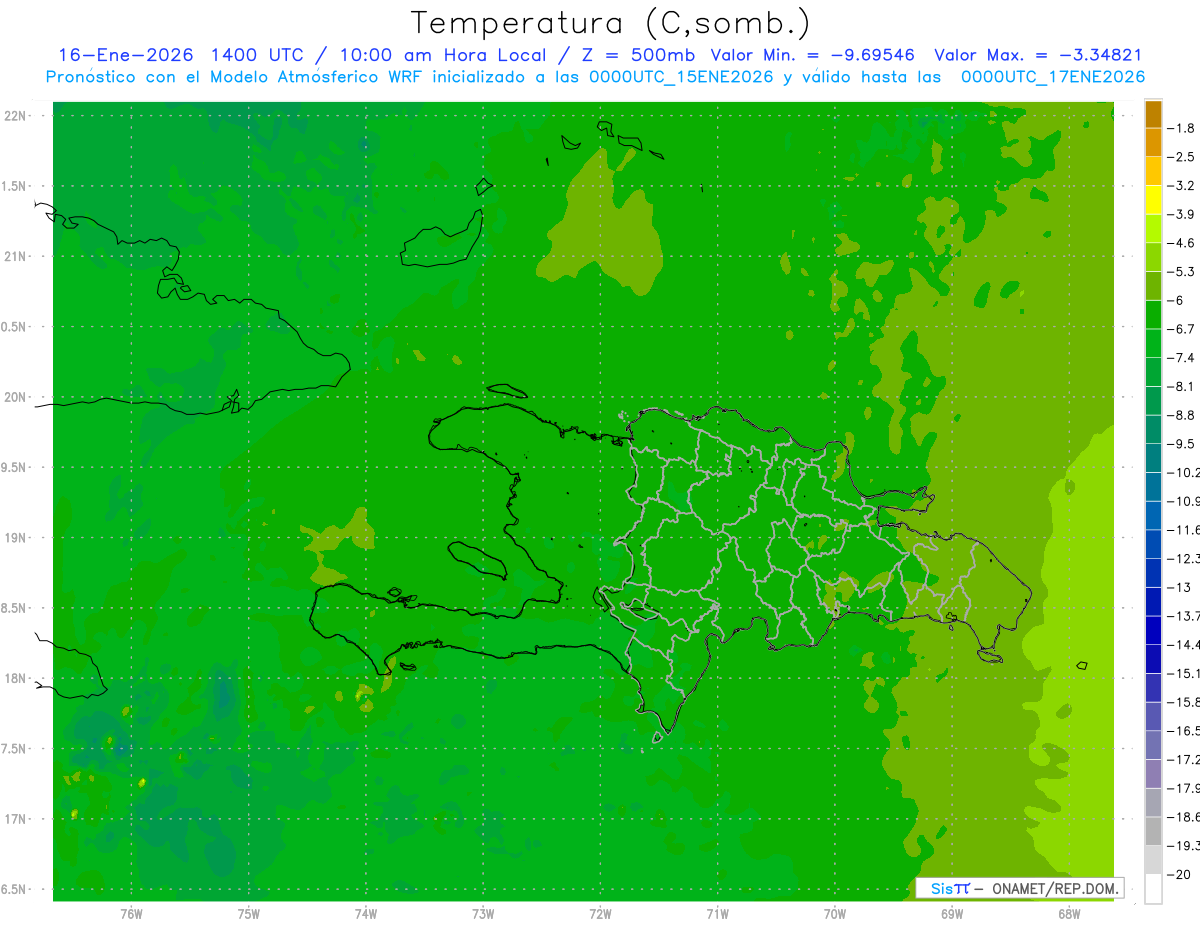Click the '18N' latitude axis label

coord(14,678)
